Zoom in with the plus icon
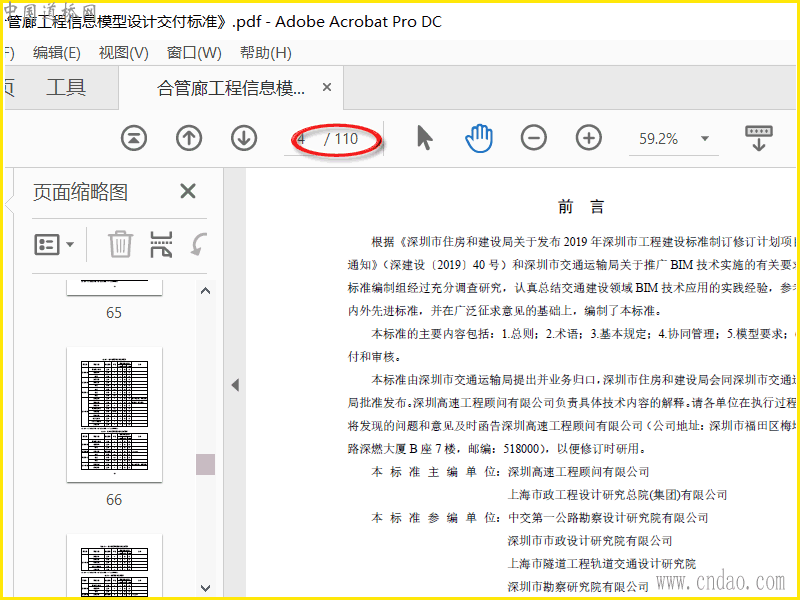The image size is (800, 600). [x=589, y=138]
